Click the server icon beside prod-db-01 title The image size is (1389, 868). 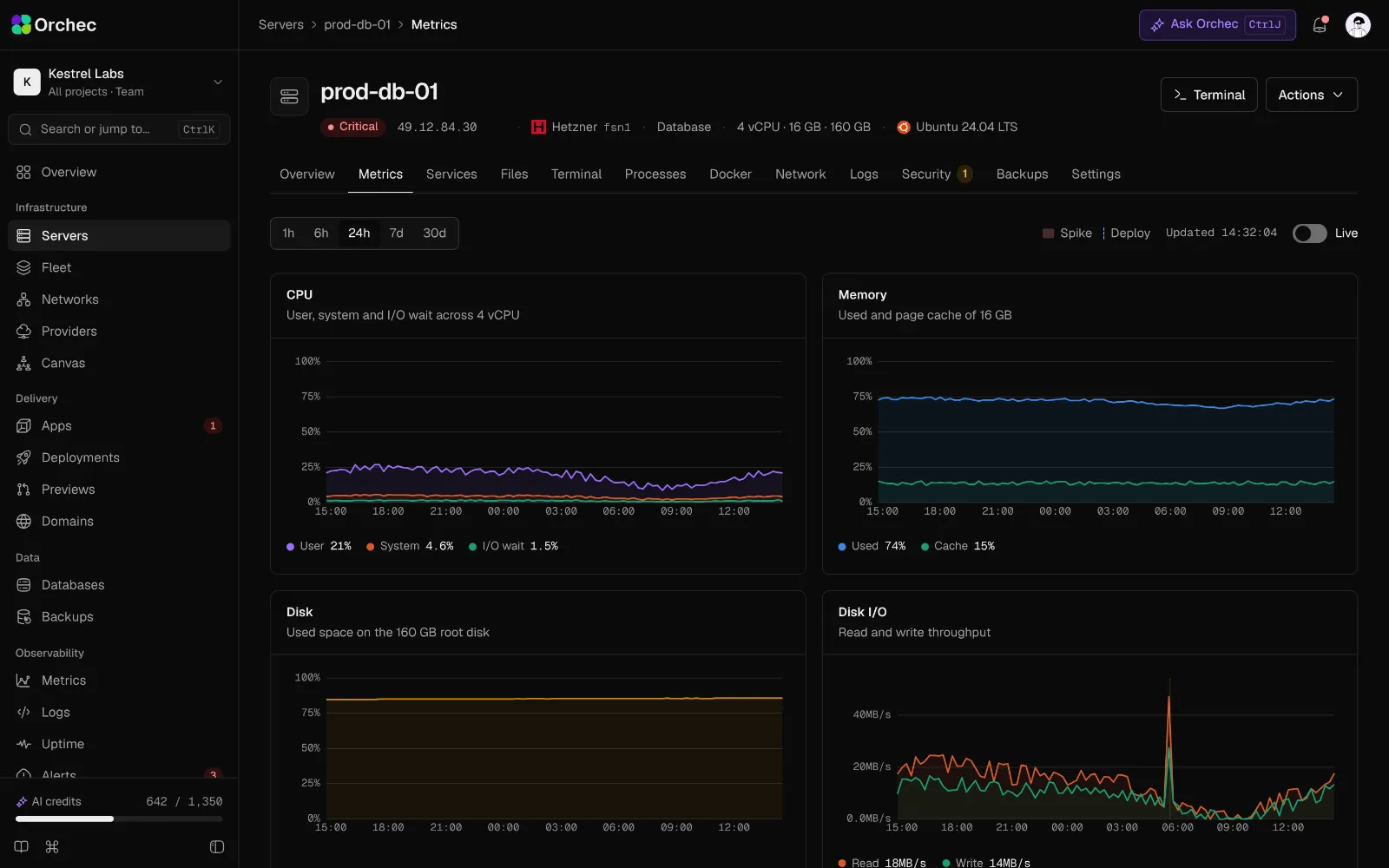(289, 96)
